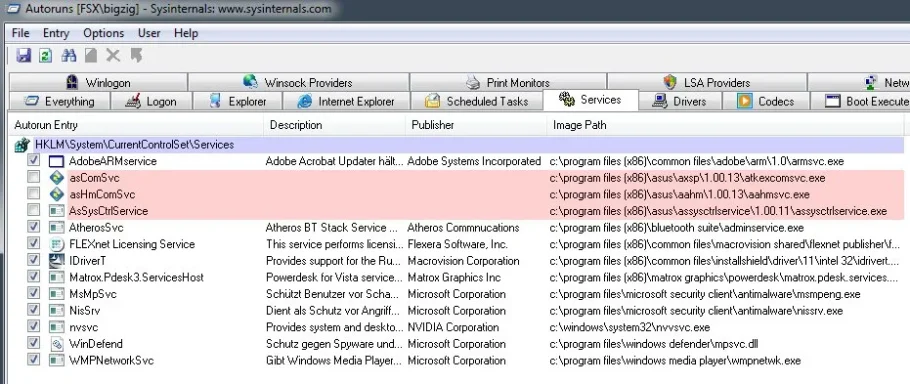The image size is (910, 384).
Task: Sort by the Description column header
Action: click(335, 125)
